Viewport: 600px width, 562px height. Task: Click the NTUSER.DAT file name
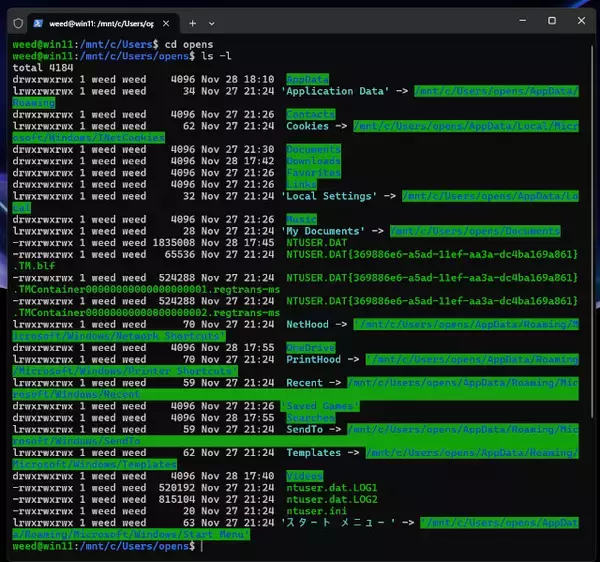318,241
